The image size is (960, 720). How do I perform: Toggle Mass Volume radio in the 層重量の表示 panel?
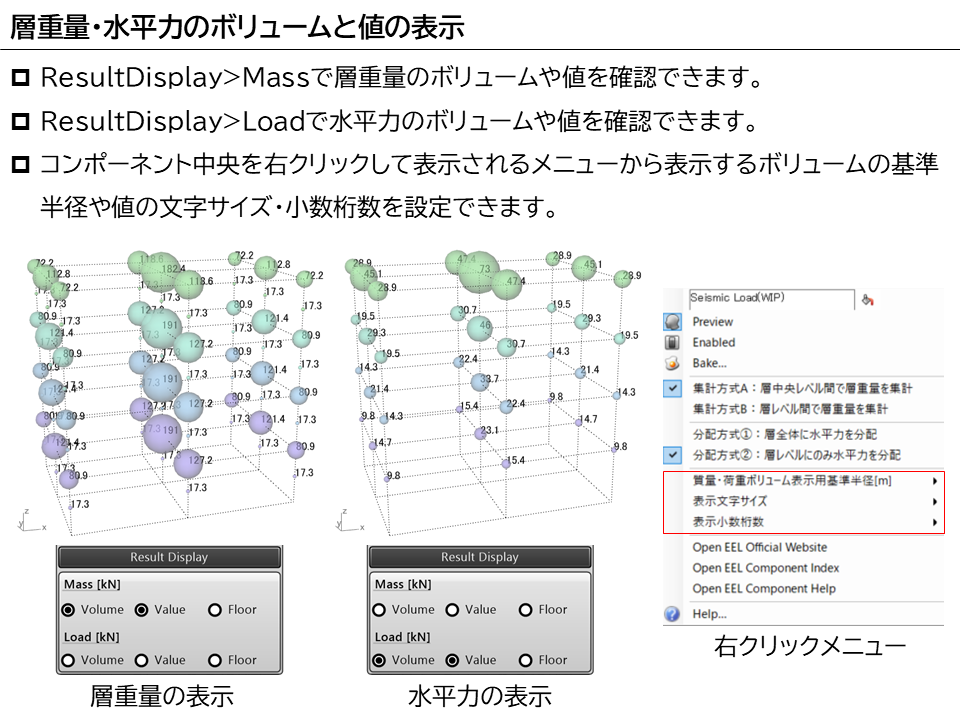click(x=69, y=610)
